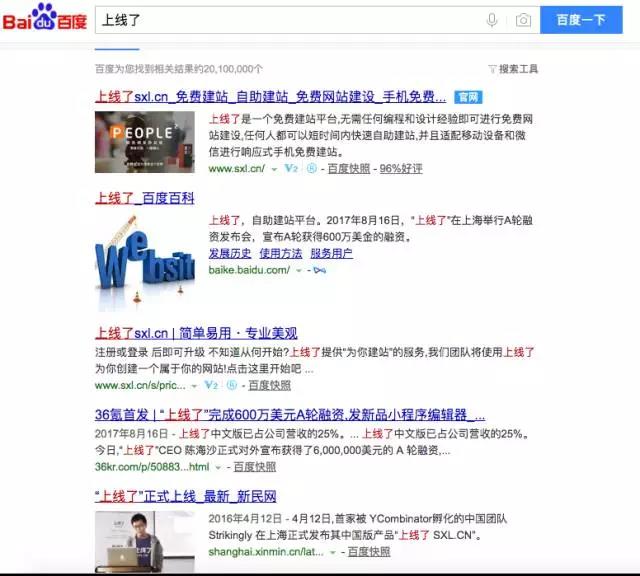Open the Website thumbnail of Baike result
This screenshot has width=640, height=576.
click(144, 263)
